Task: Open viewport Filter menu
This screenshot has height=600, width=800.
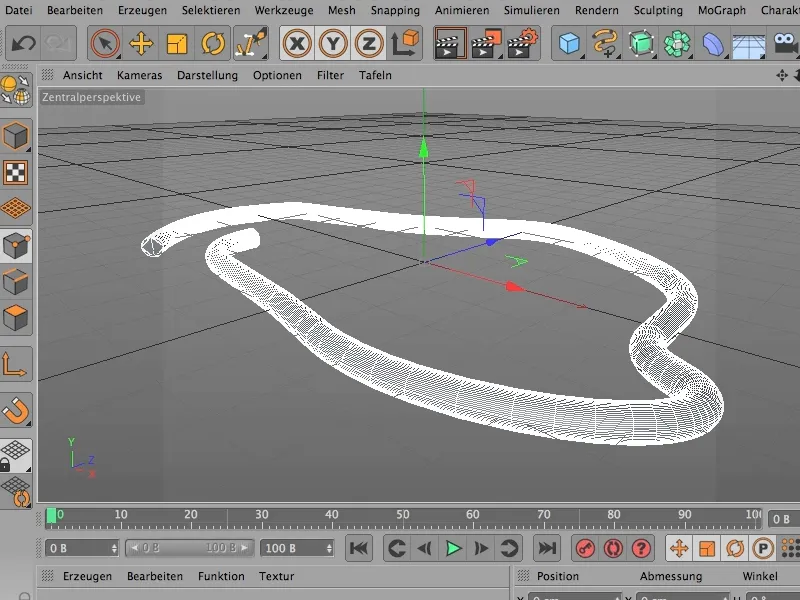Action: click(x=330, y=76)
